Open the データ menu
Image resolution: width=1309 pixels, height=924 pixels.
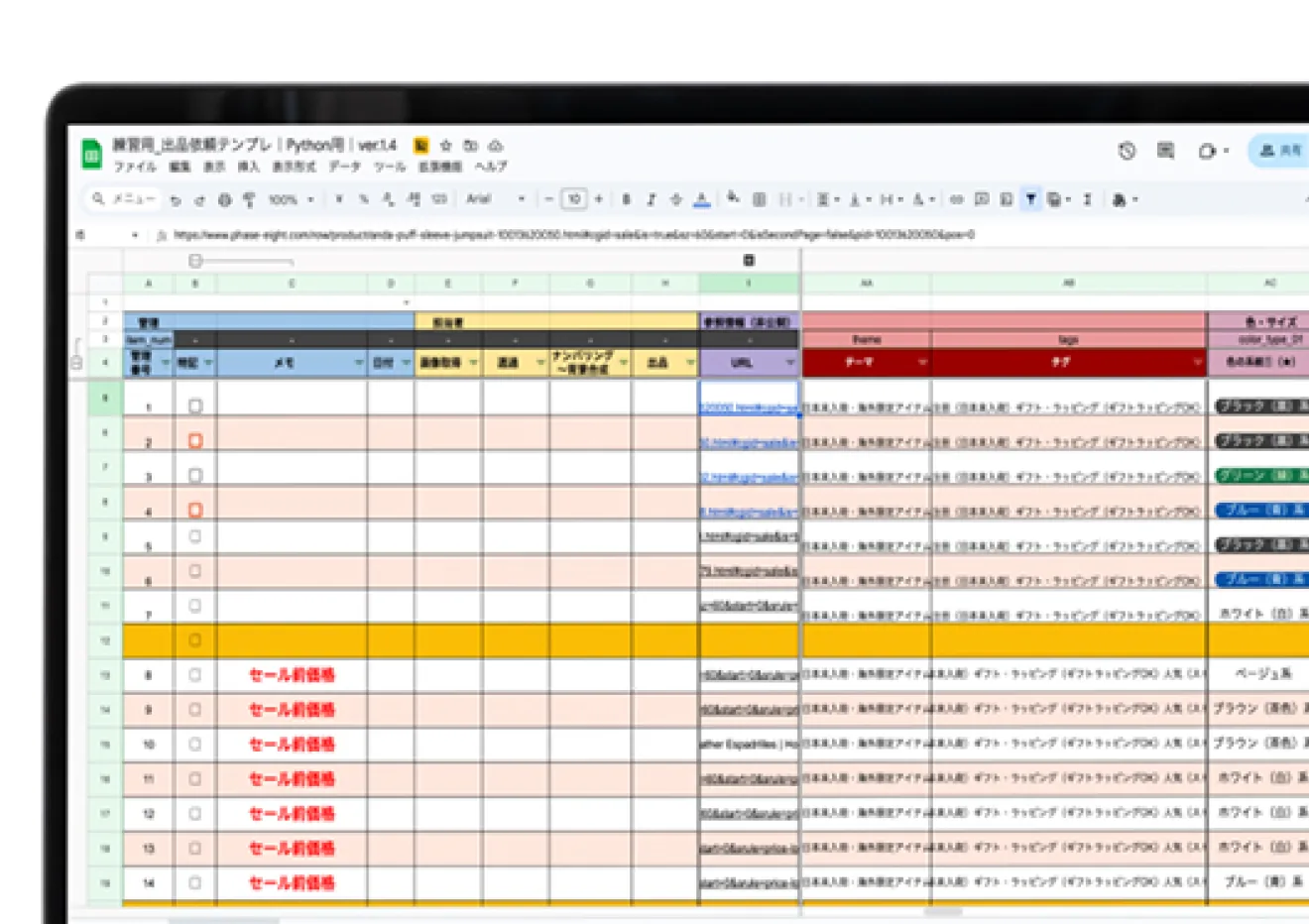345,167
